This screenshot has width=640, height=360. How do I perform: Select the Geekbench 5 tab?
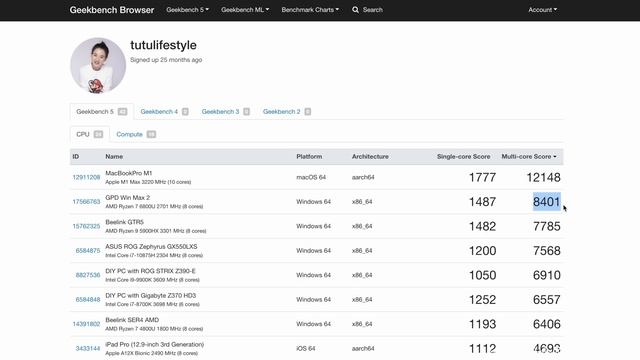tap(101, 111)
